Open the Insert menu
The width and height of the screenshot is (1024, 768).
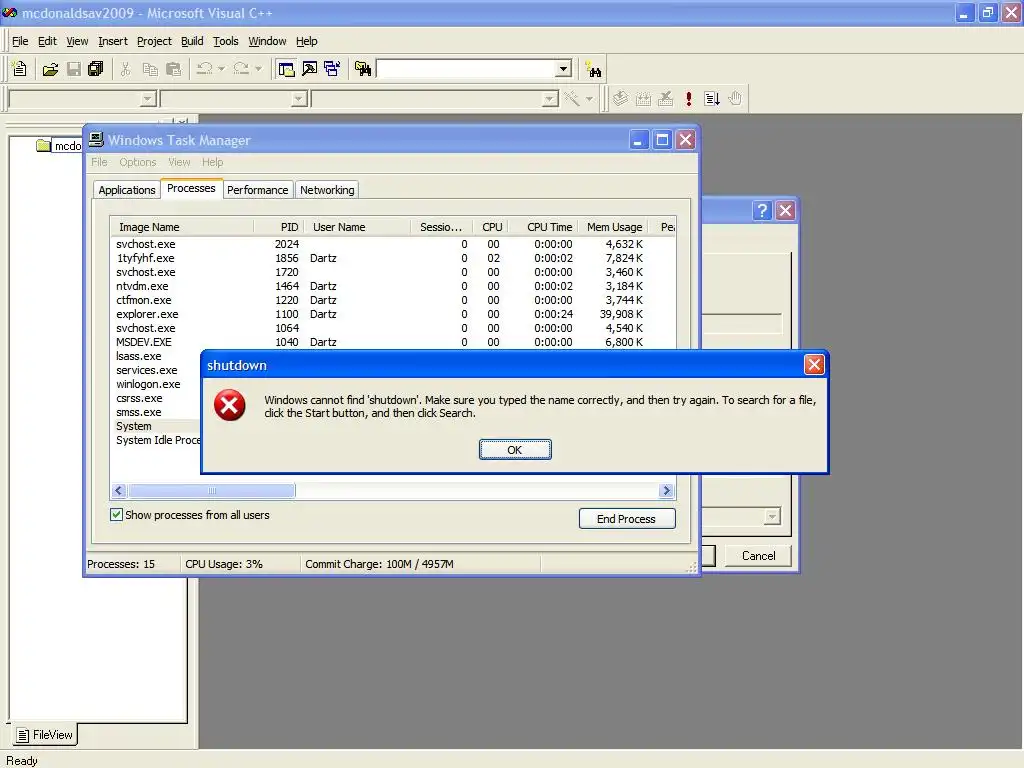tap(113, 41)
